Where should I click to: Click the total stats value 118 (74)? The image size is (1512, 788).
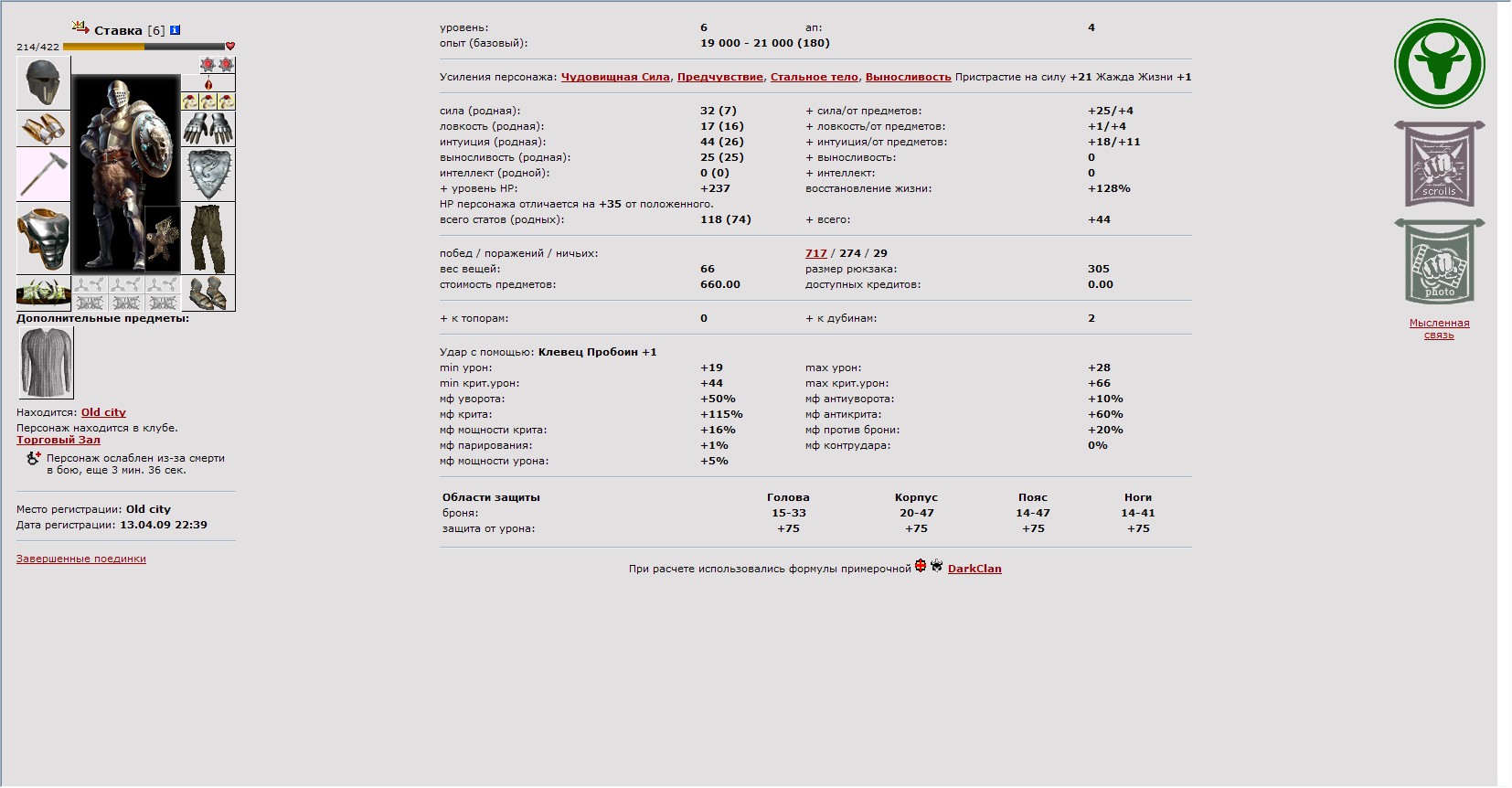(x=726, y=219)
